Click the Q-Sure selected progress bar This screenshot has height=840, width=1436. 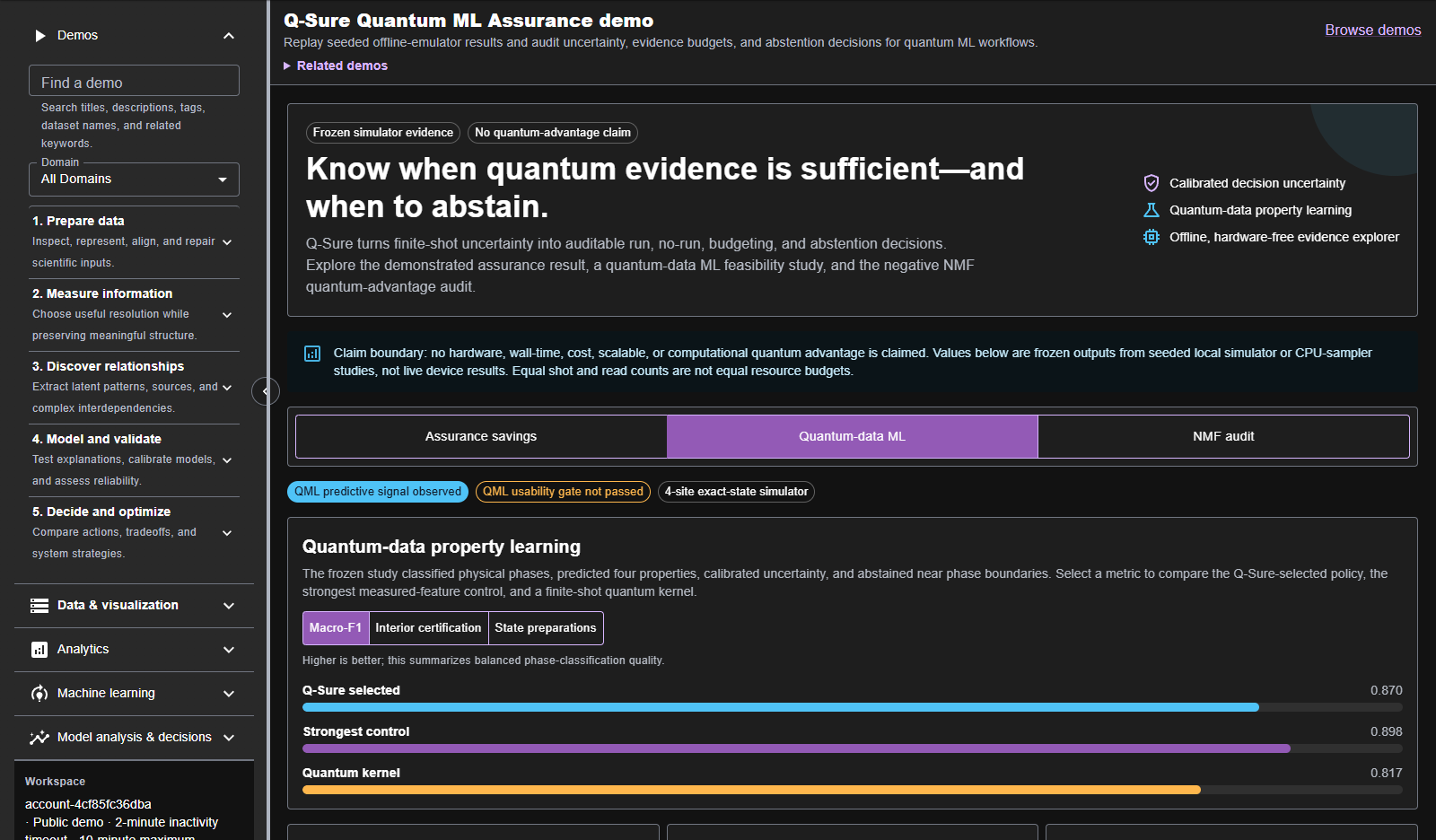853,707
